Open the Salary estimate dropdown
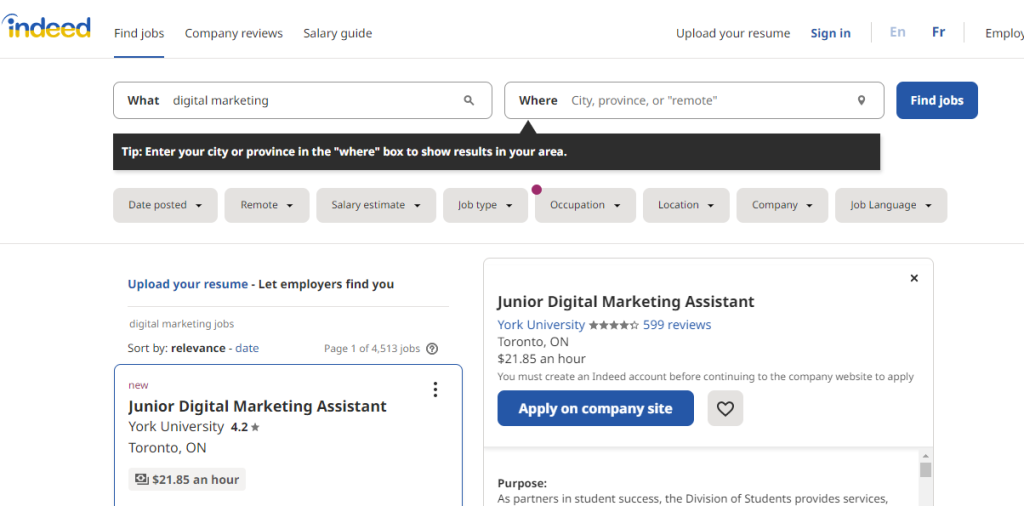This screenshot has height=506, width=1024. point(376,205)
